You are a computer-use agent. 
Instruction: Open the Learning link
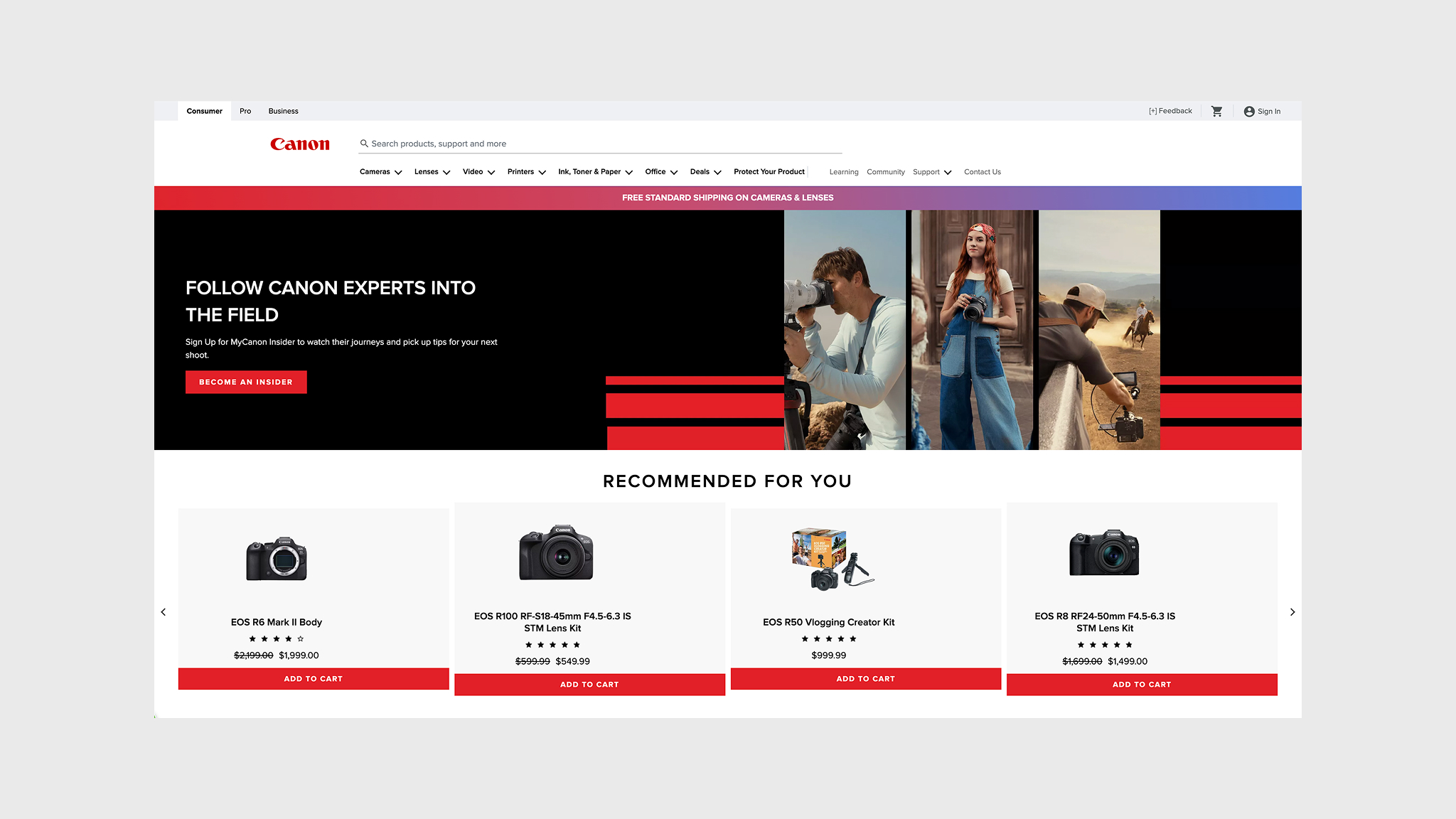[x=843, y=172]
